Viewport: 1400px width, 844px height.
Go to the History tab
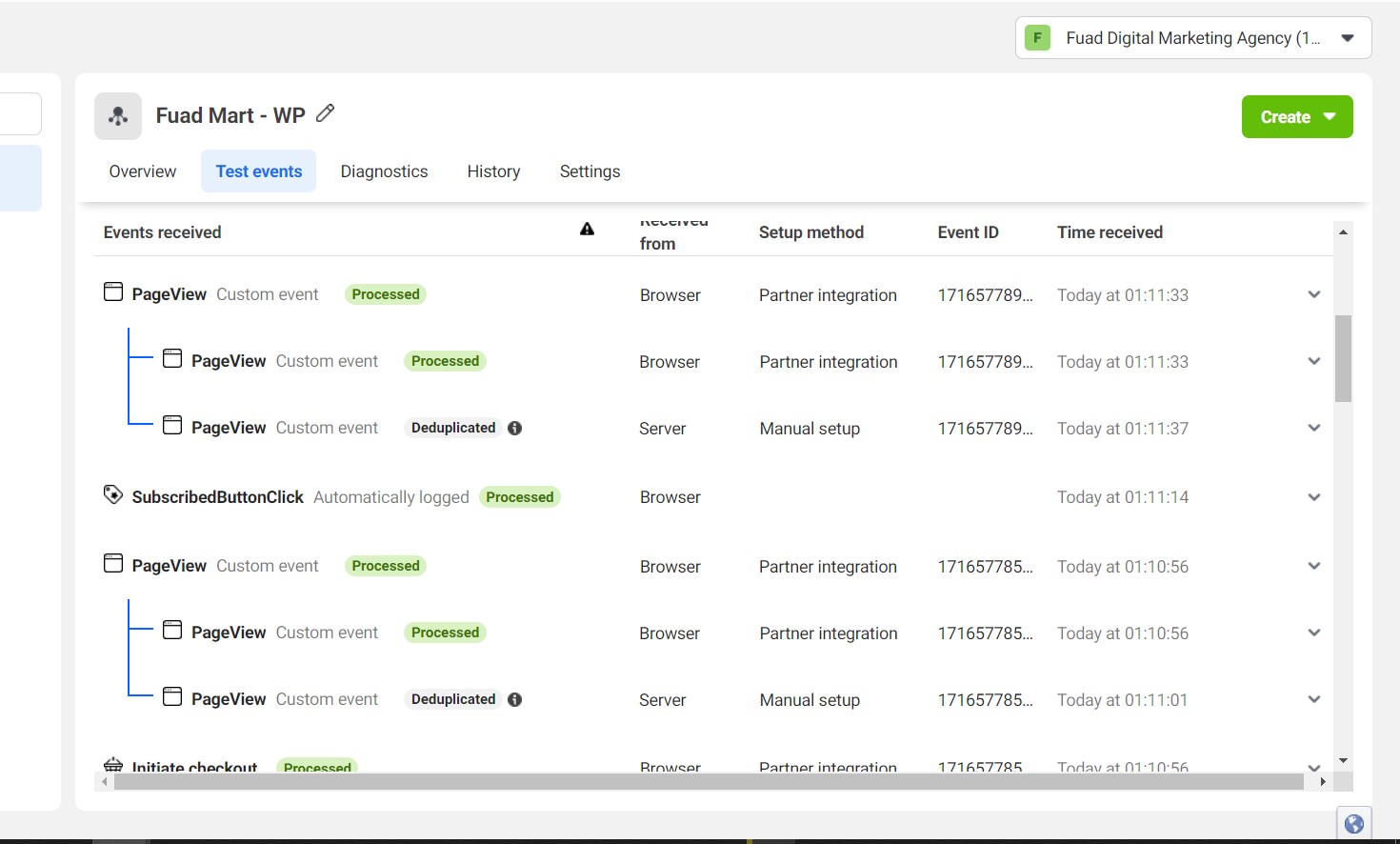click(493, 171)
